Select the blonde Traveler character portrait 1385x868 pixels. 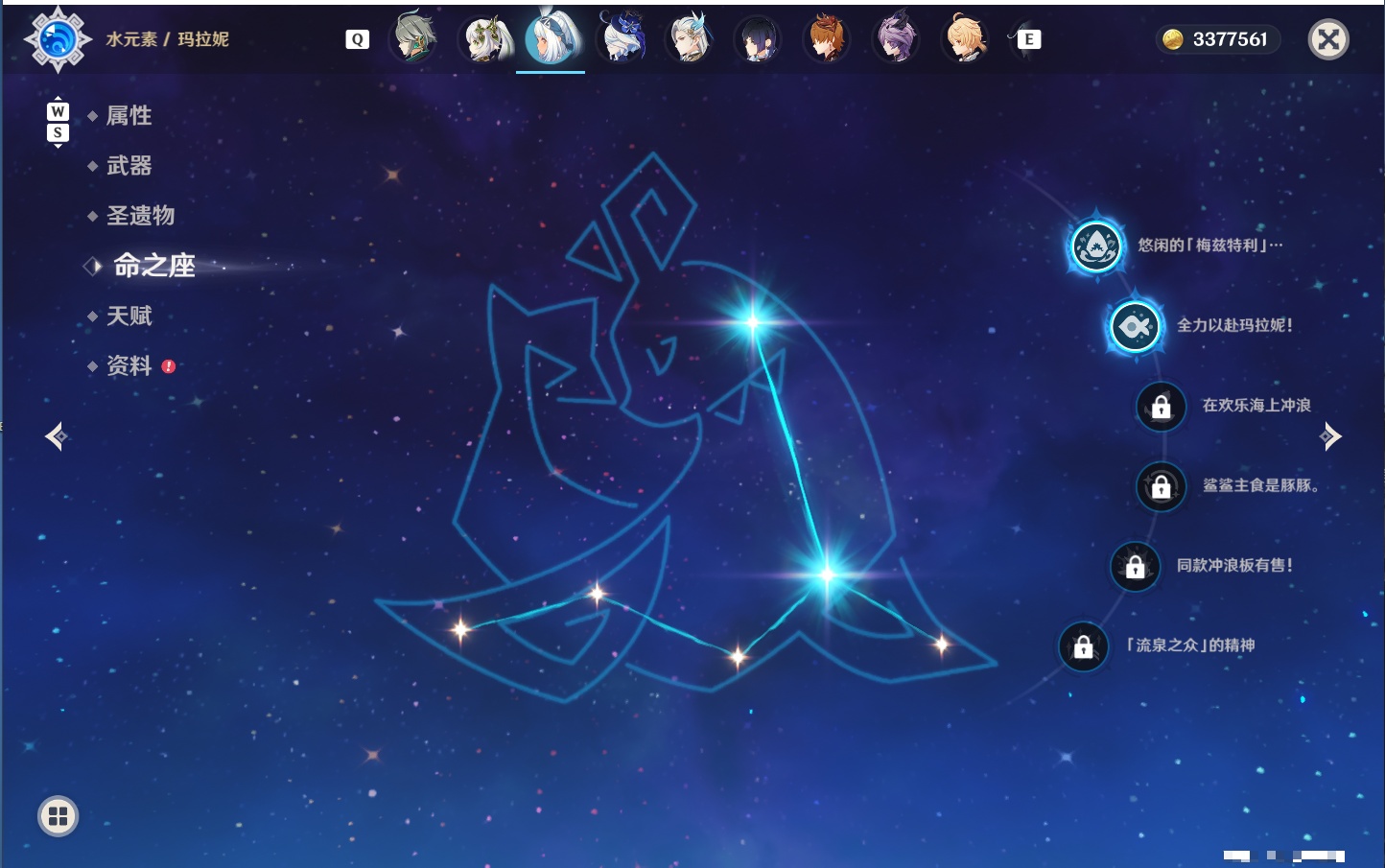click(x=964, y=38)
